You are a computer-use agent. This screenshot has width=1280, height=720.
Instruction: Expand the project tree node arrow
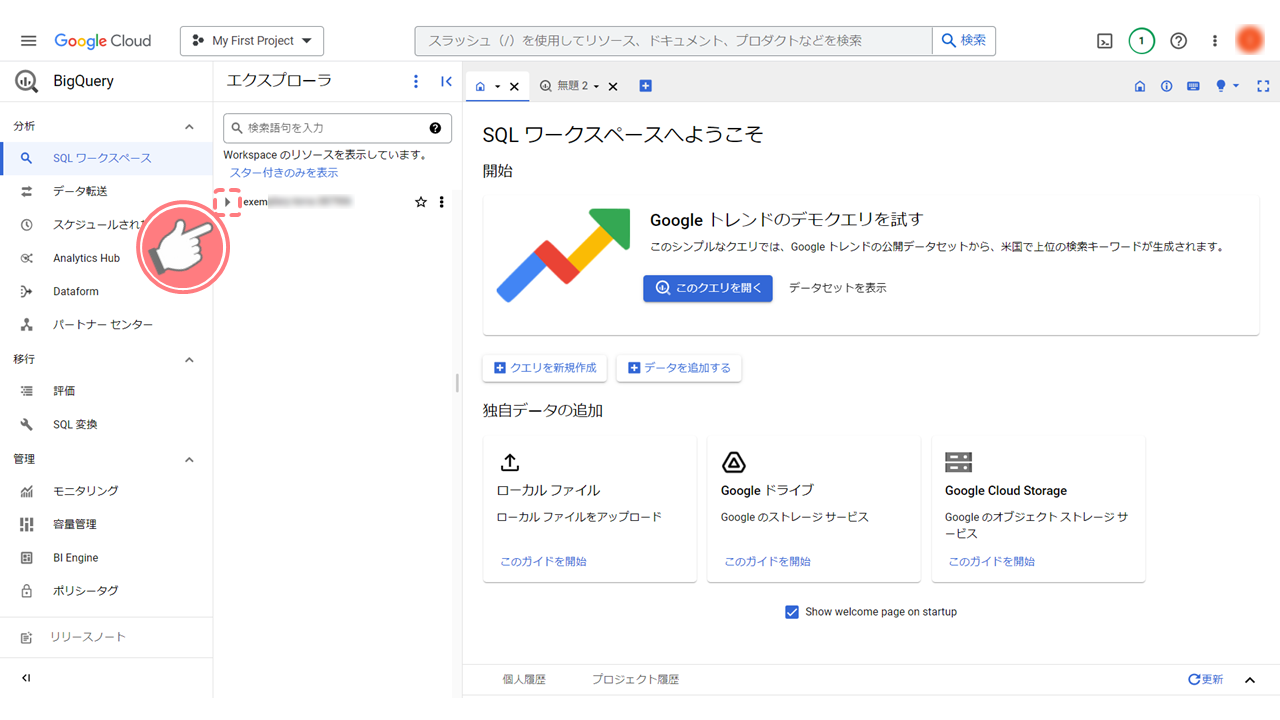tap(228, 202)
